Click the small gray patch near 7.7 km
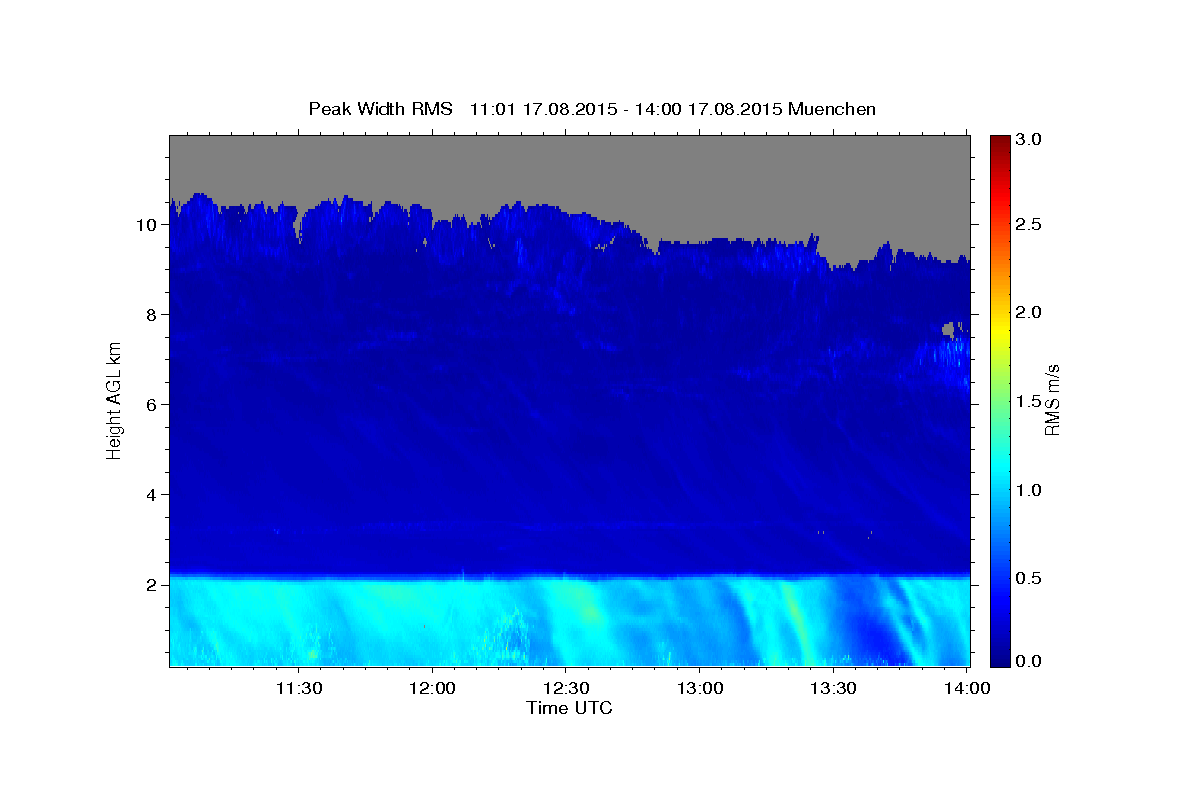 point(951,328)
